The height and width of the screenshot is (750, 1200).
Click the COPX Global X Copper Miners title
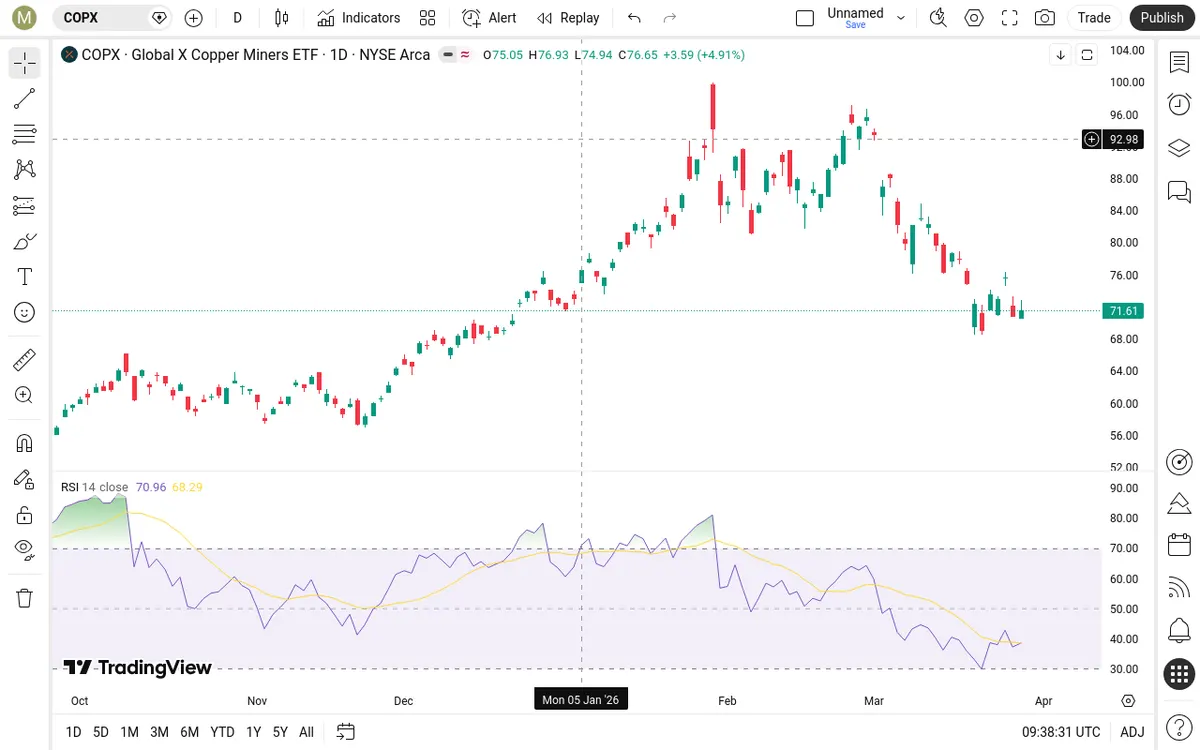click(256, 55)
